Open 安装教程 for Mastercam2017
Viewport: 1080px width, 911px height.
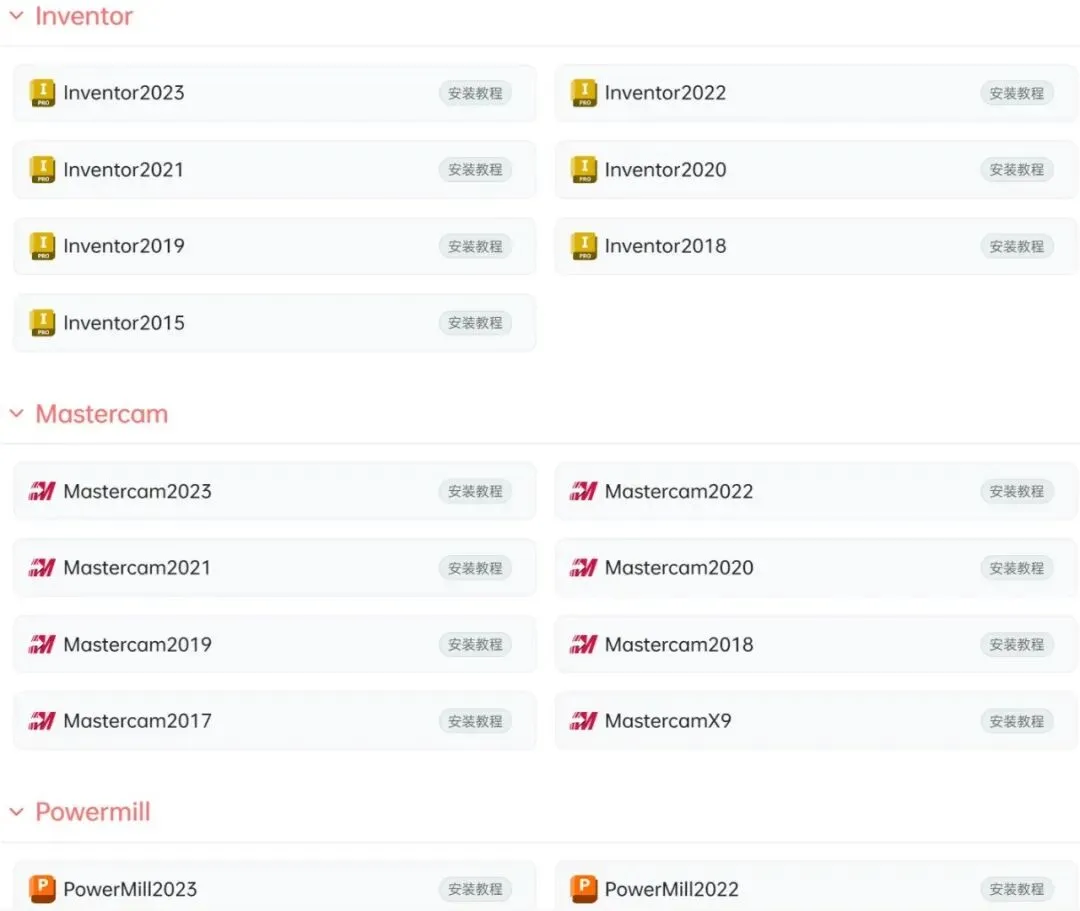[475, 721]
